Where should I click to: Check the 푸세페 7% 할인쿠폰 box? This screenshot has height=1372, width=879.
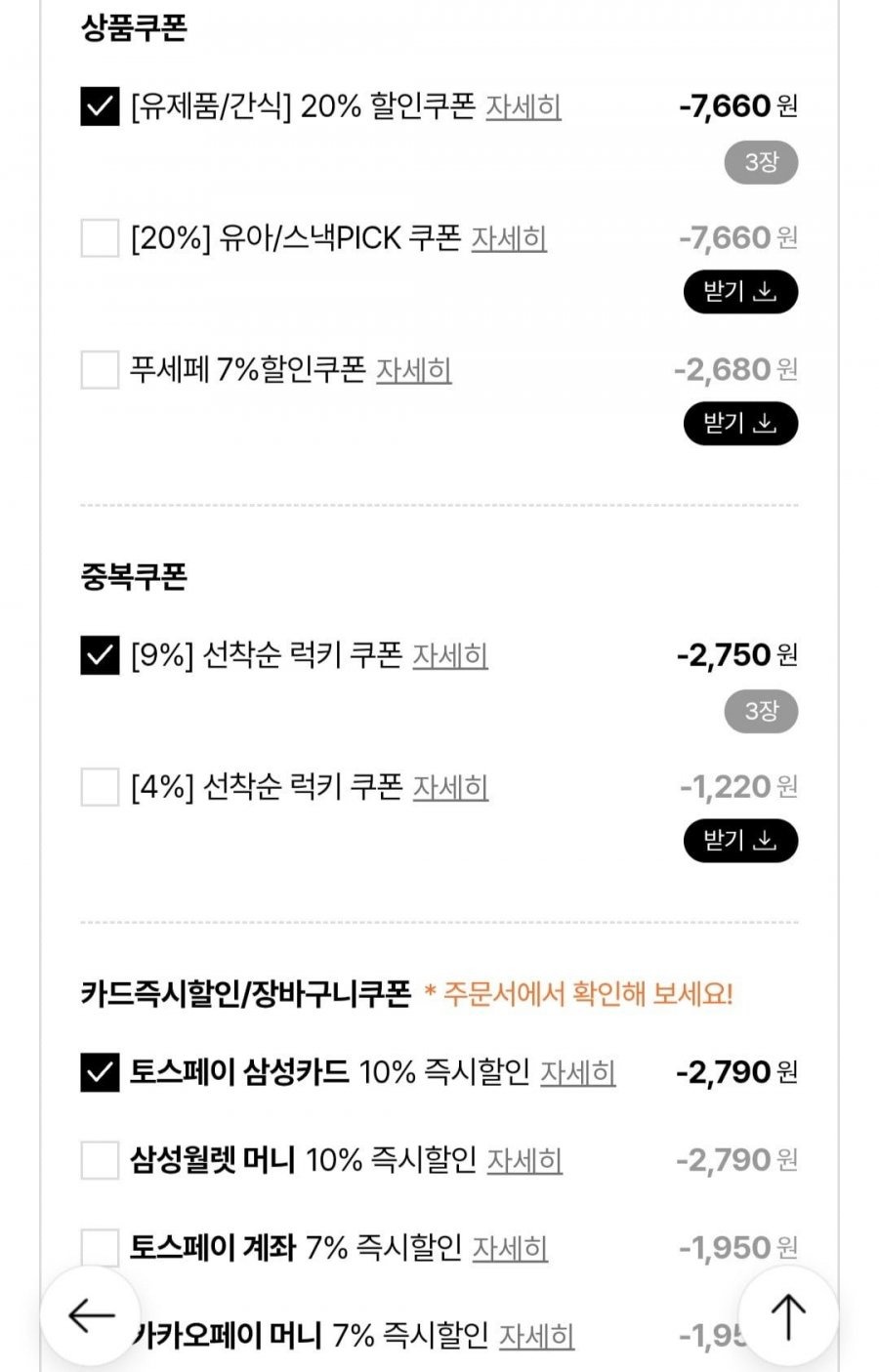click(x=100, y=370)
